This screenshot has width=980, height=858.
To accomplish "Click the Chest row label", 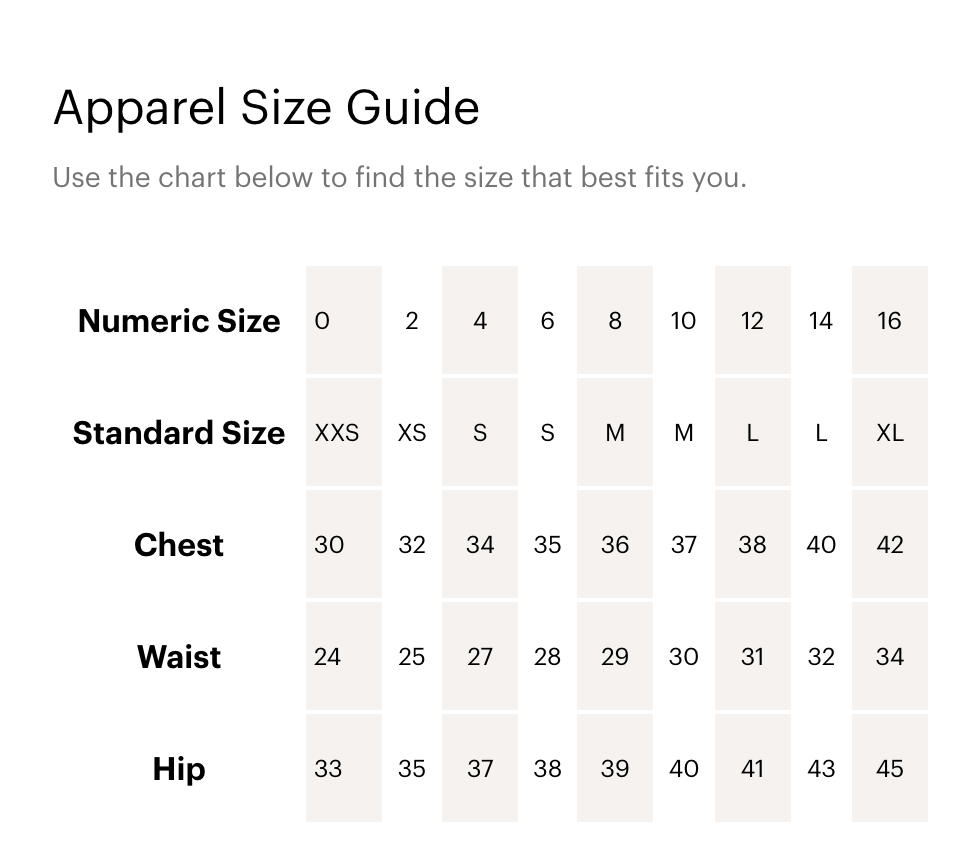I will point(179,545).
